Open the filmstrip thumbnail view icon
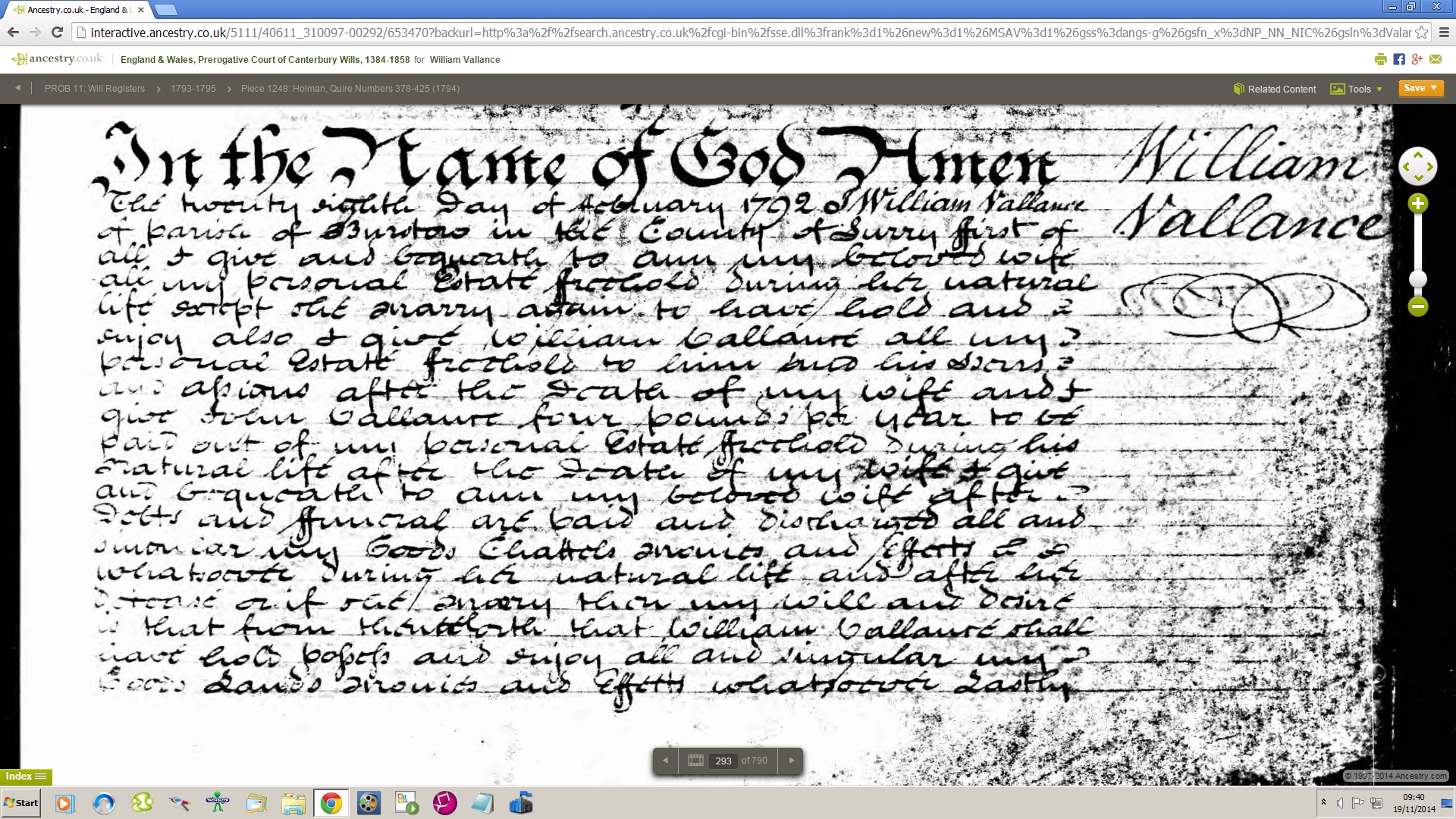The image size is (1456, 819). click(695, 760)
